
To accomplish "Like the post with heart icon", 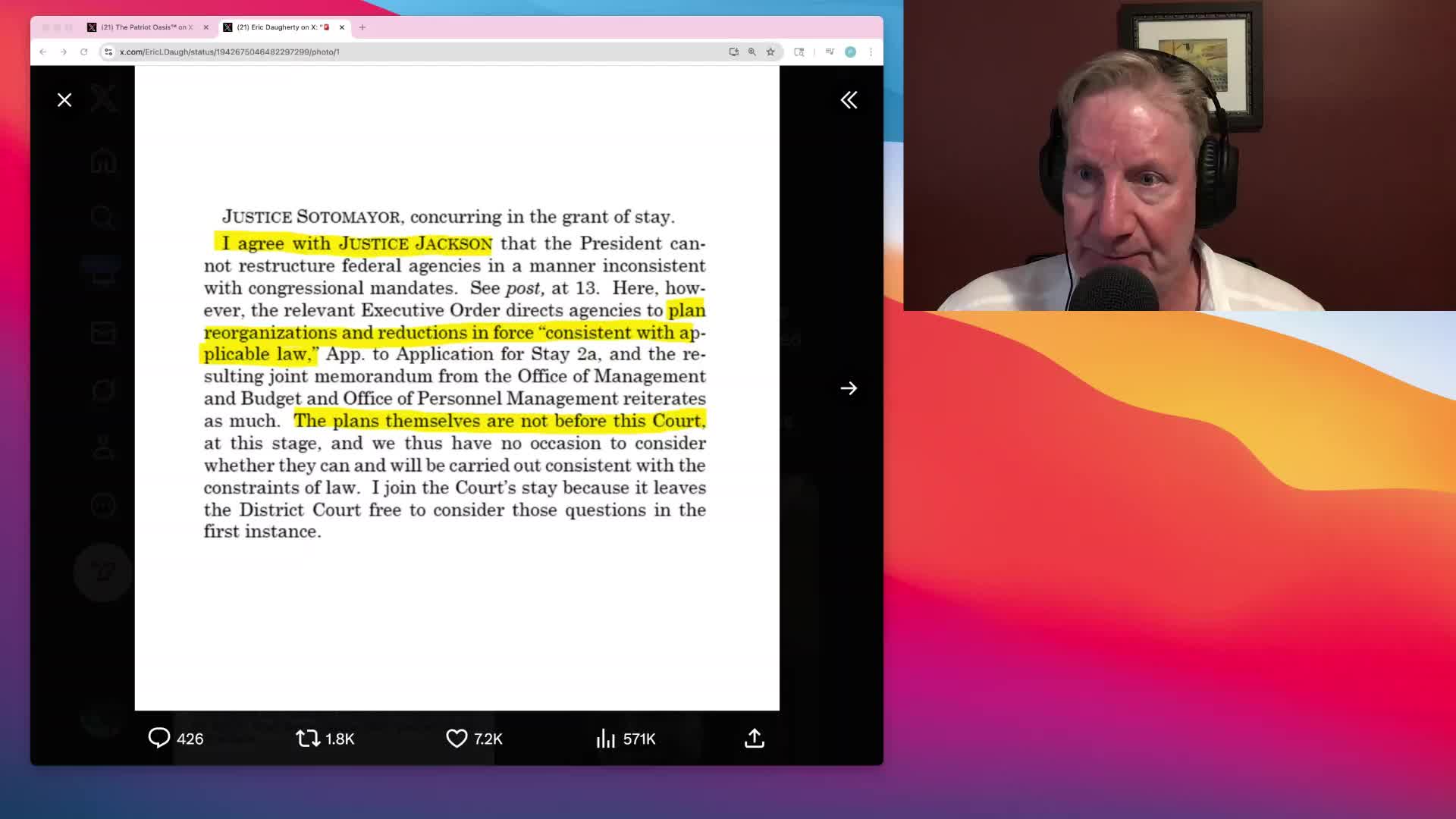I will (457, 738).
